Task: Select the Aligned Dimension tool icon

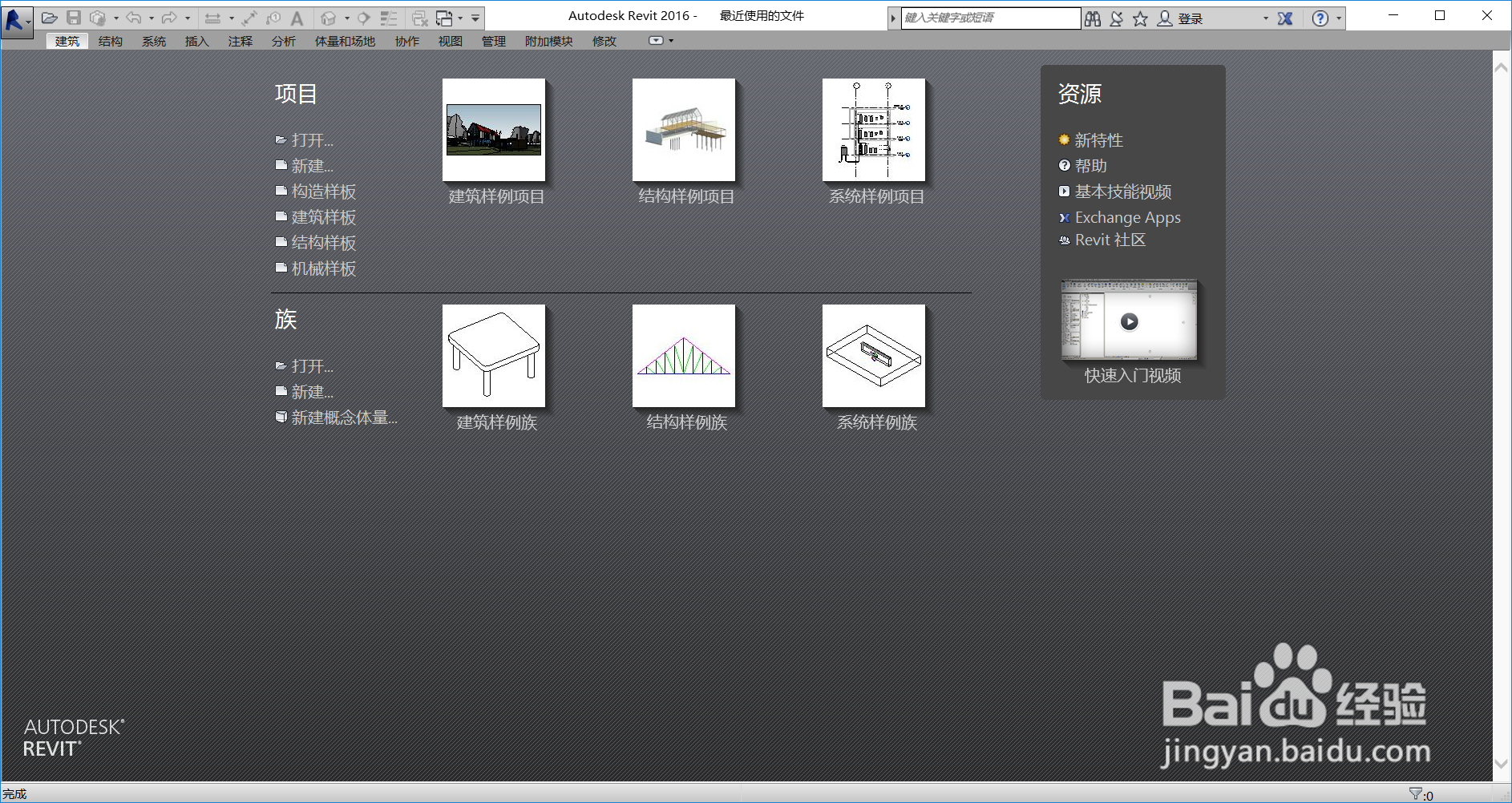Action: [x=249, y=18]
